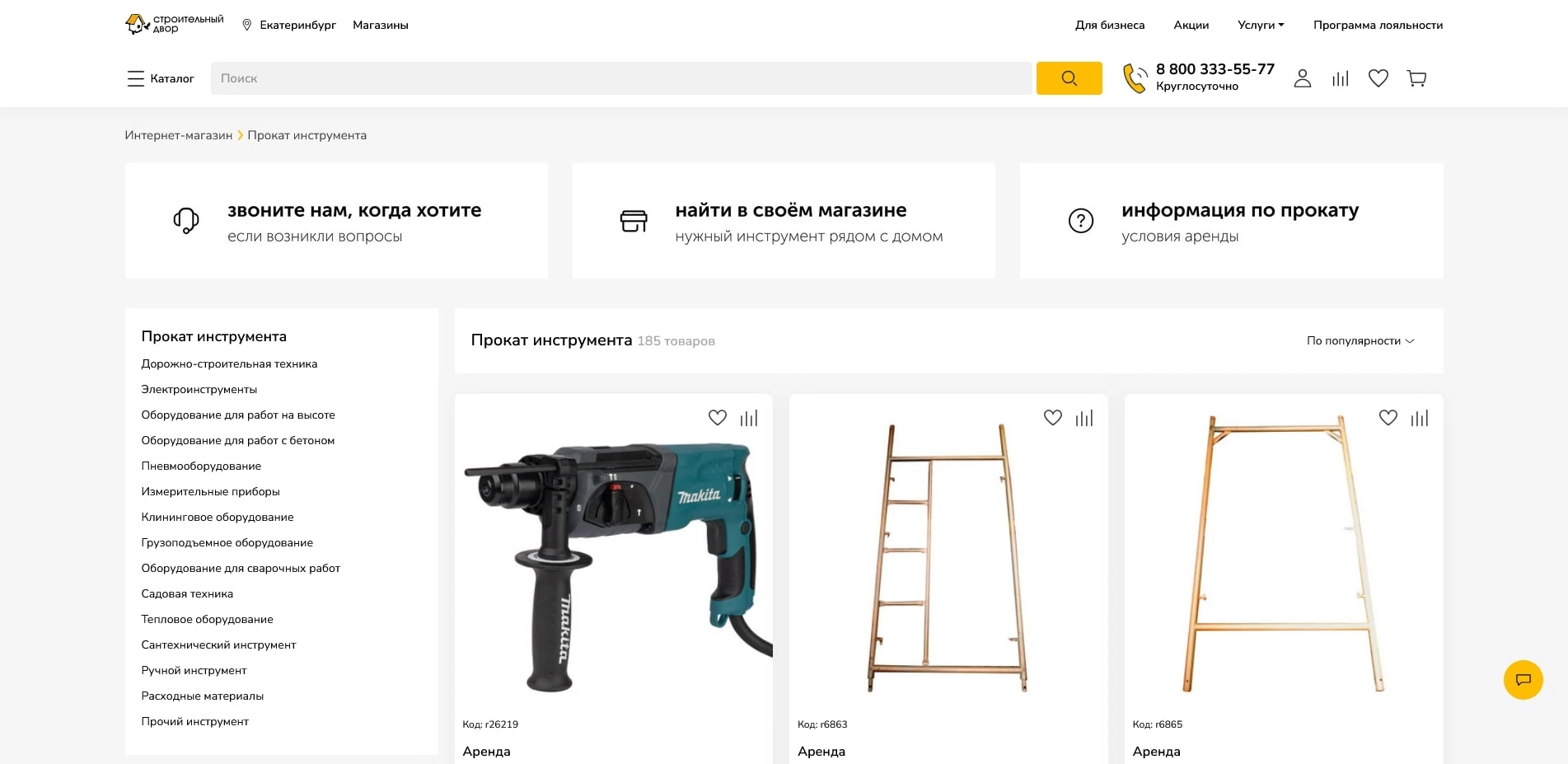Favorite the scaffold frame item r6865
1568x764 pixels.
point(1388,418)
